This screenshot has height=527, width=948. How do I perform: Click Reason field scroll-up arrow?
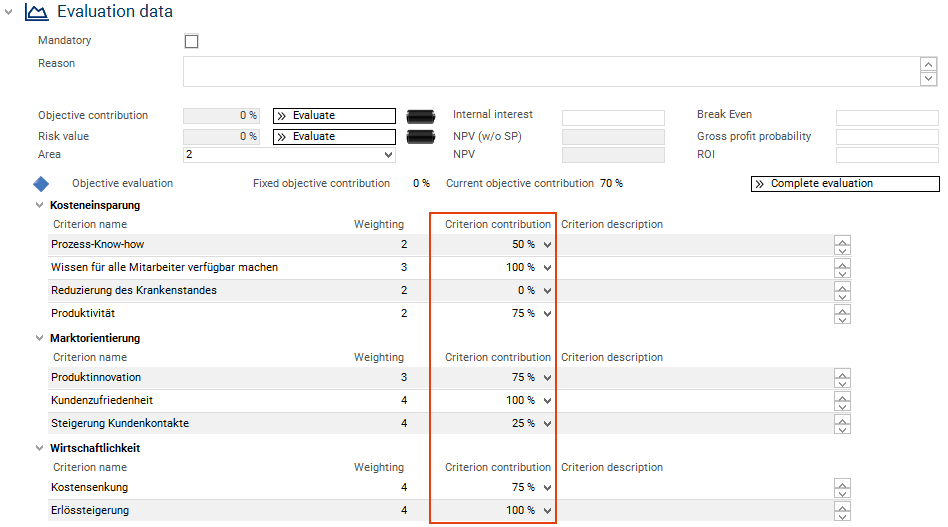tap(928, 64)
